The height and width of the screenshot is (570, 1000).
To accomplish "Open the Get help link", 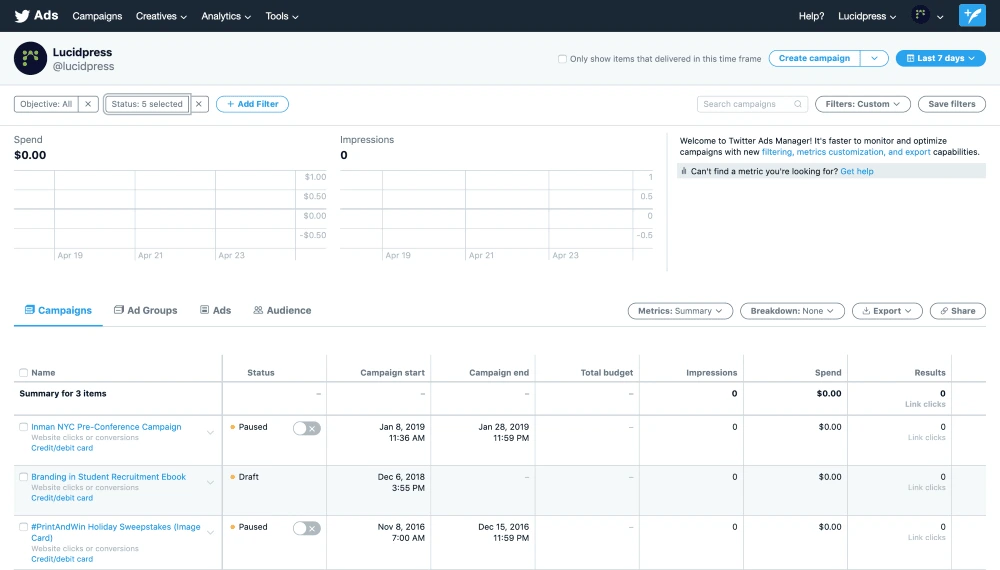I will click(x=857, y=171).
